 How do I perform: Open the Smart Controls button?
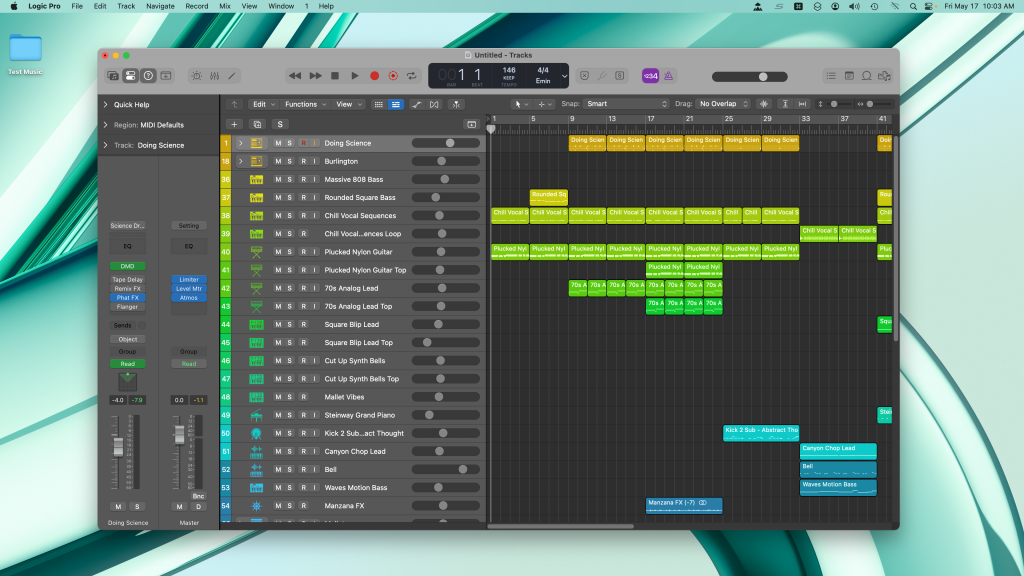197,76
